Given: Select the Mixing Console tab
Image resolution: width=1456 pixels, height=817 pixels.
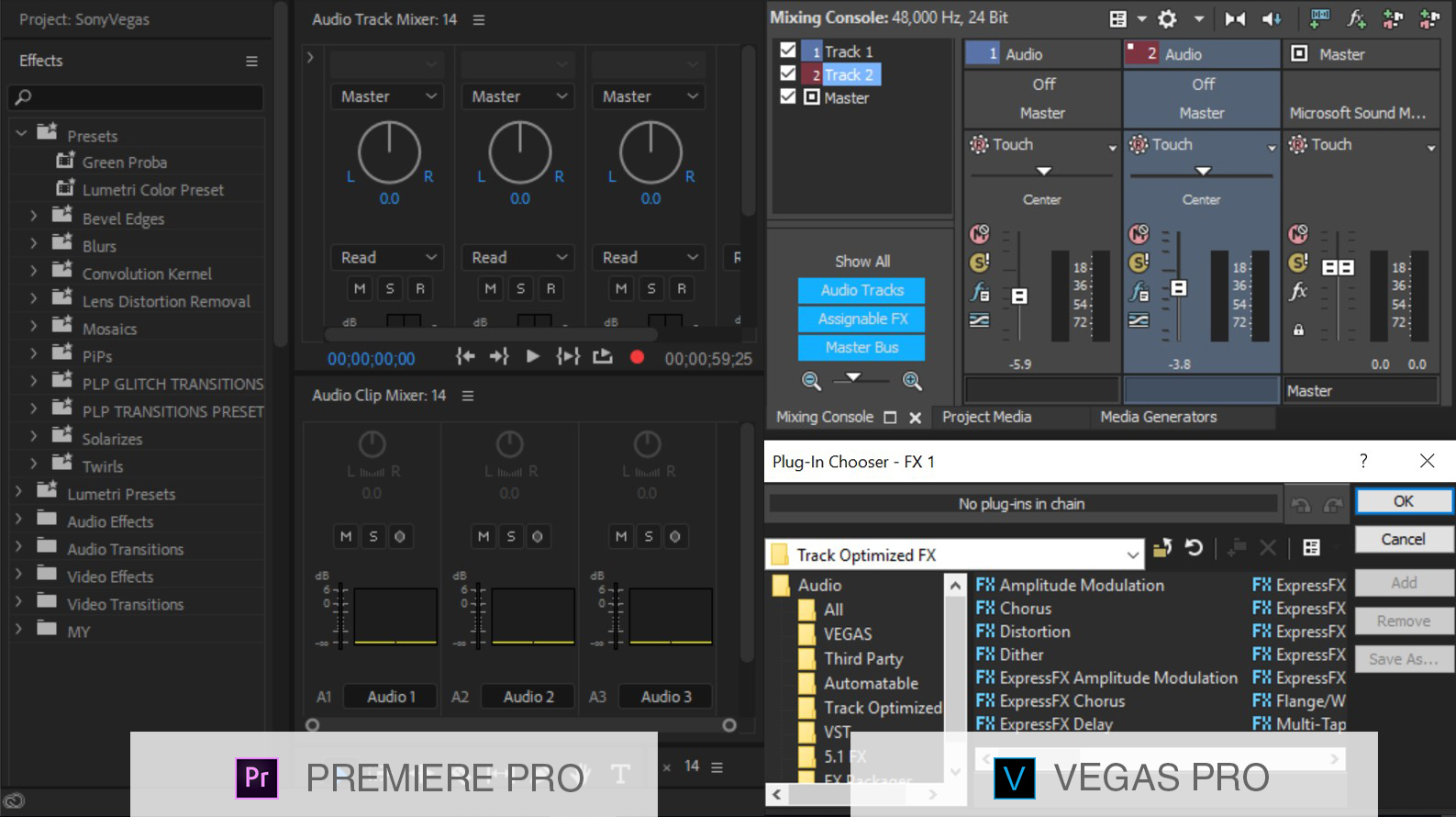Looking at the screenshot, I should (825, 417).
